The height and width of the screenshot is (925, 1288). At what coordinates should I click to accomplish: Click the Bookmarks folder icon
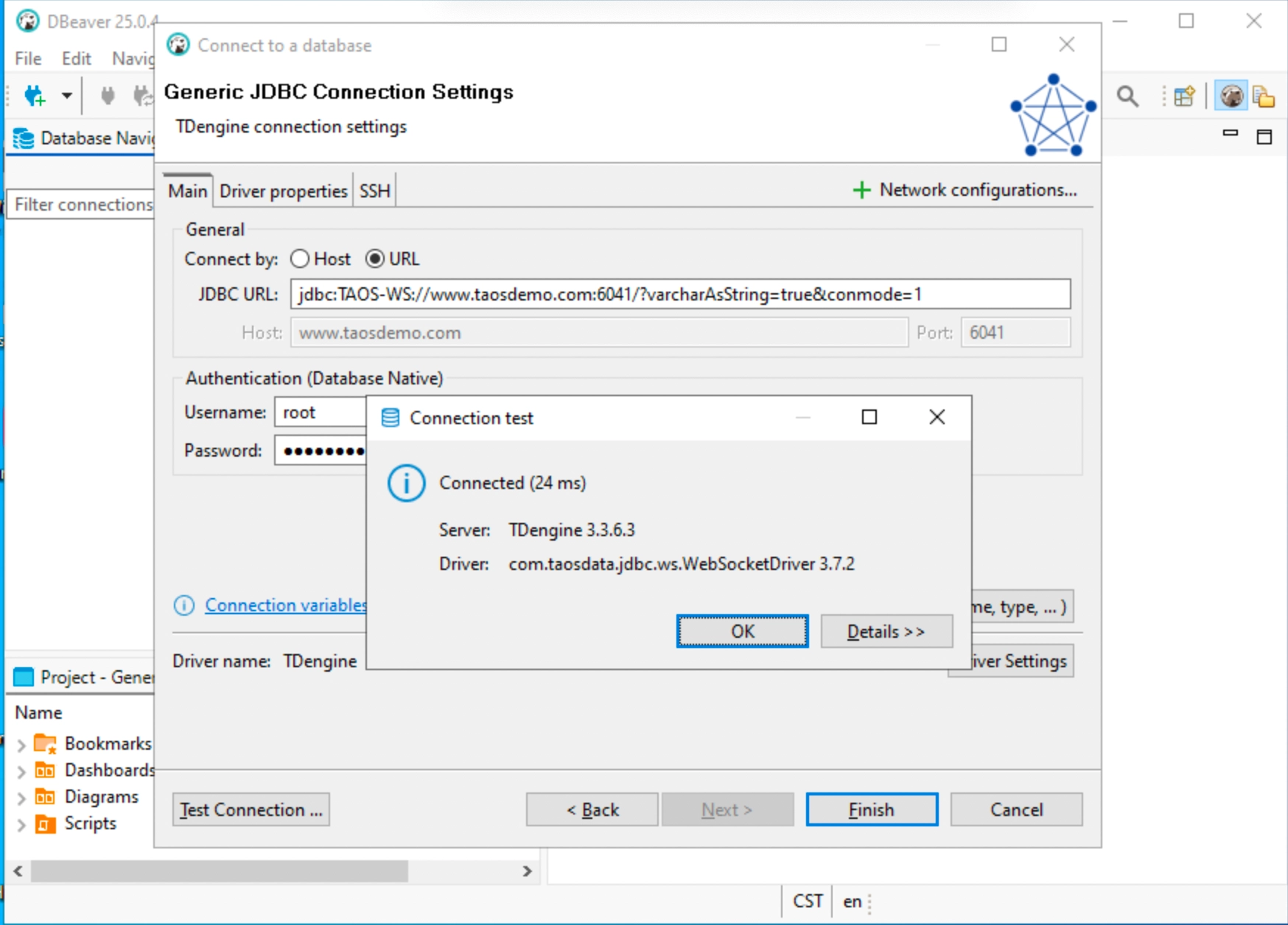[45, 744]
